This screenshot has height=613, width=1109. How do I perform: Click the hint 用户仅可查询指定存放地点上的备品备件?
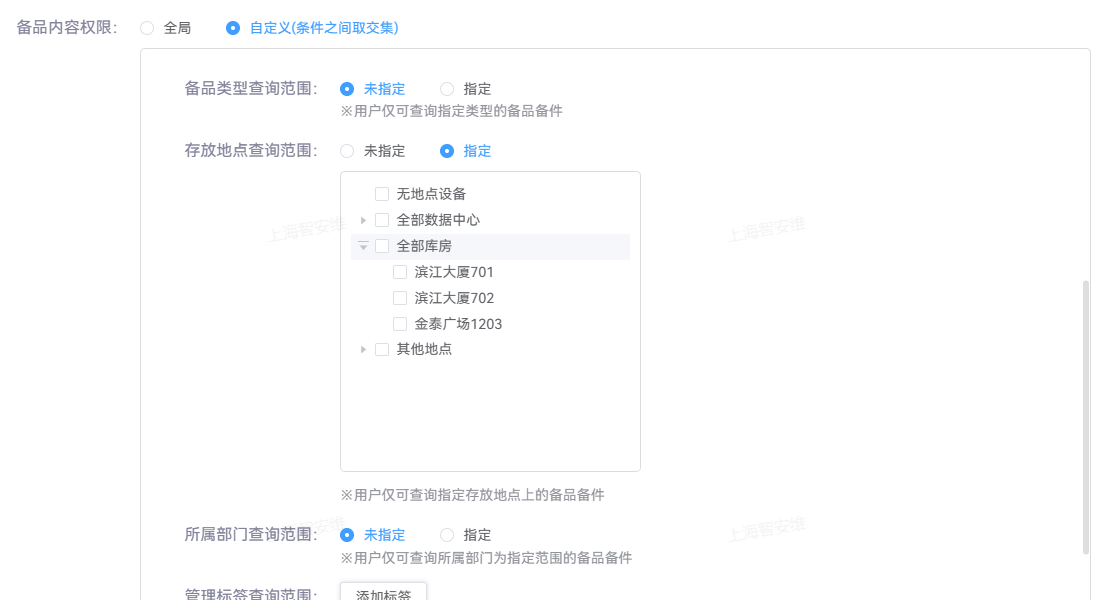pos(472,495)
